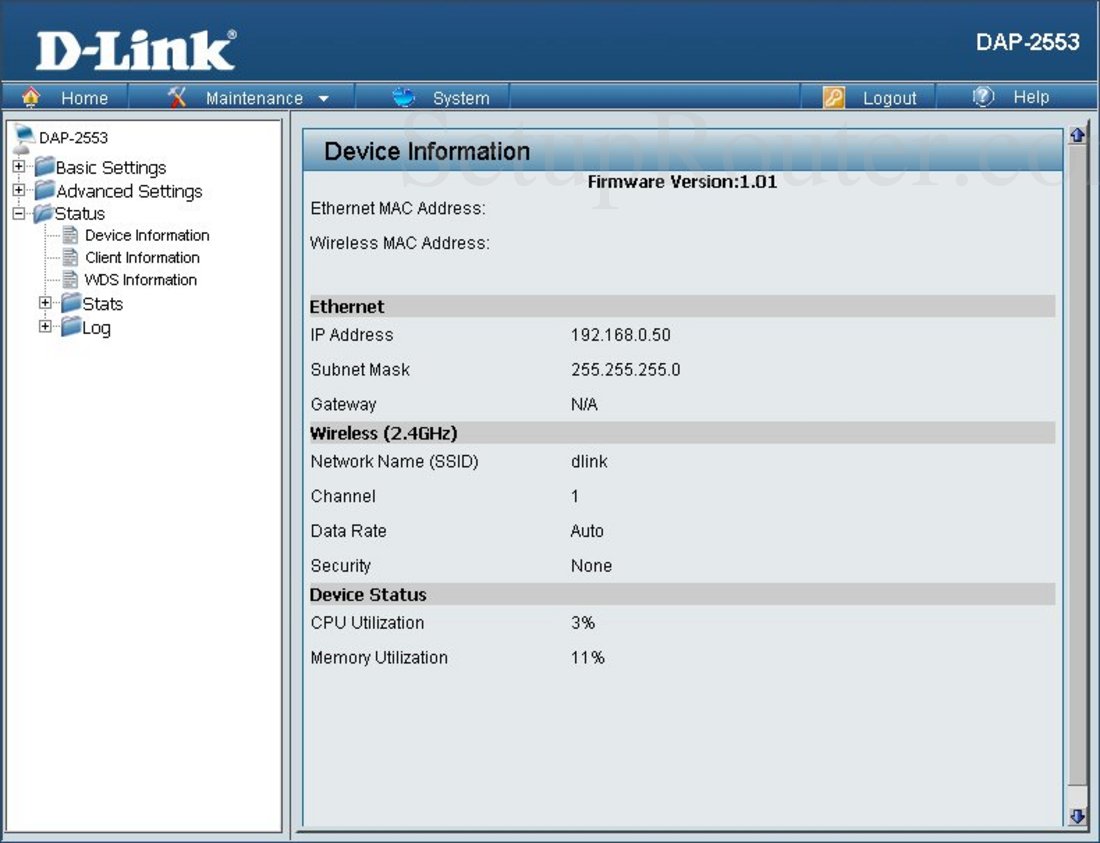
Task: Click the Maintenance tools icon
Action: pos(177,96)
